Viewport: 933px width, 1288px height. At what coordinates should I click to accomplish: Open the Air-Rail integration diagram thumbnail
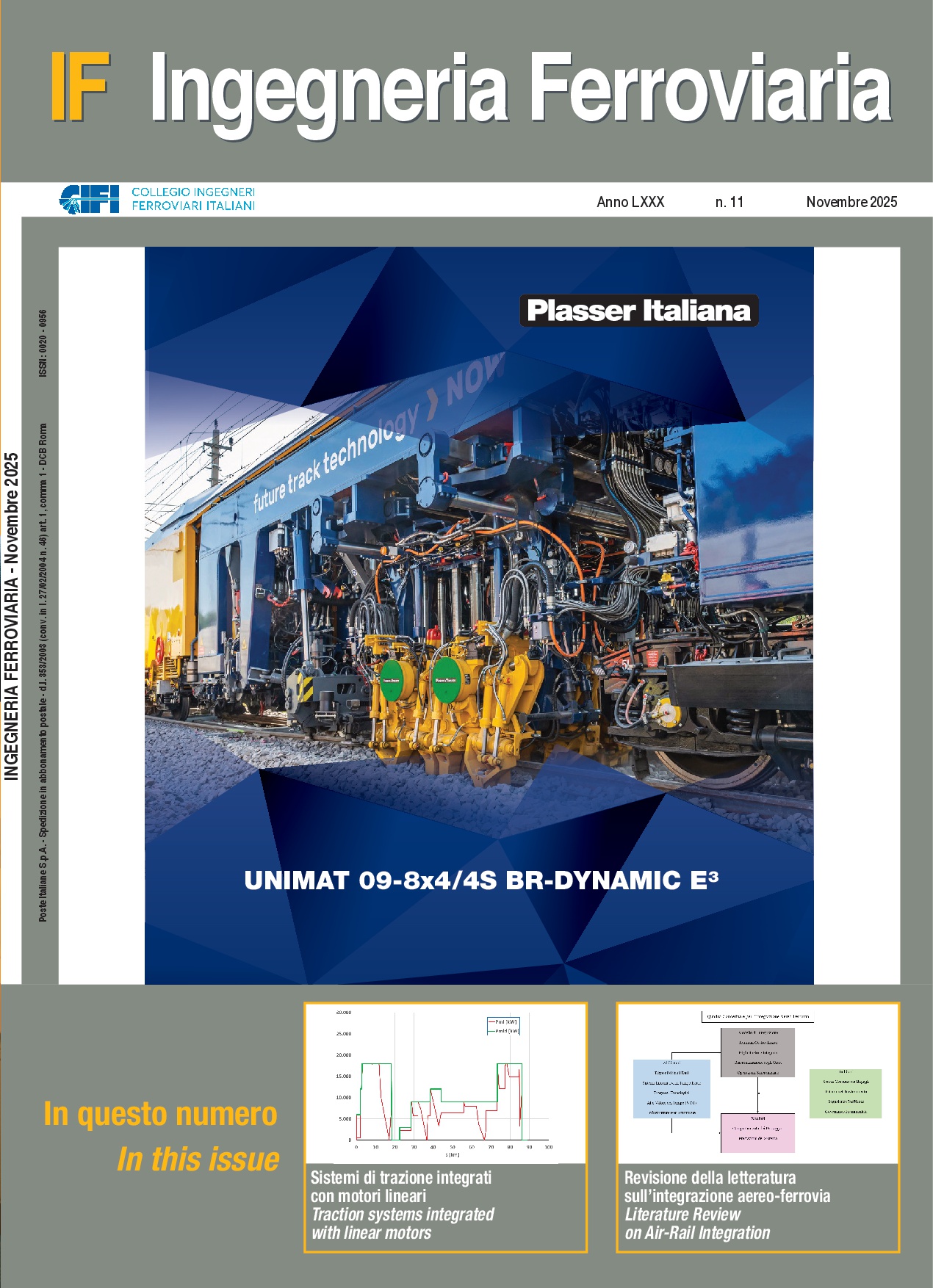[757, 1083]
